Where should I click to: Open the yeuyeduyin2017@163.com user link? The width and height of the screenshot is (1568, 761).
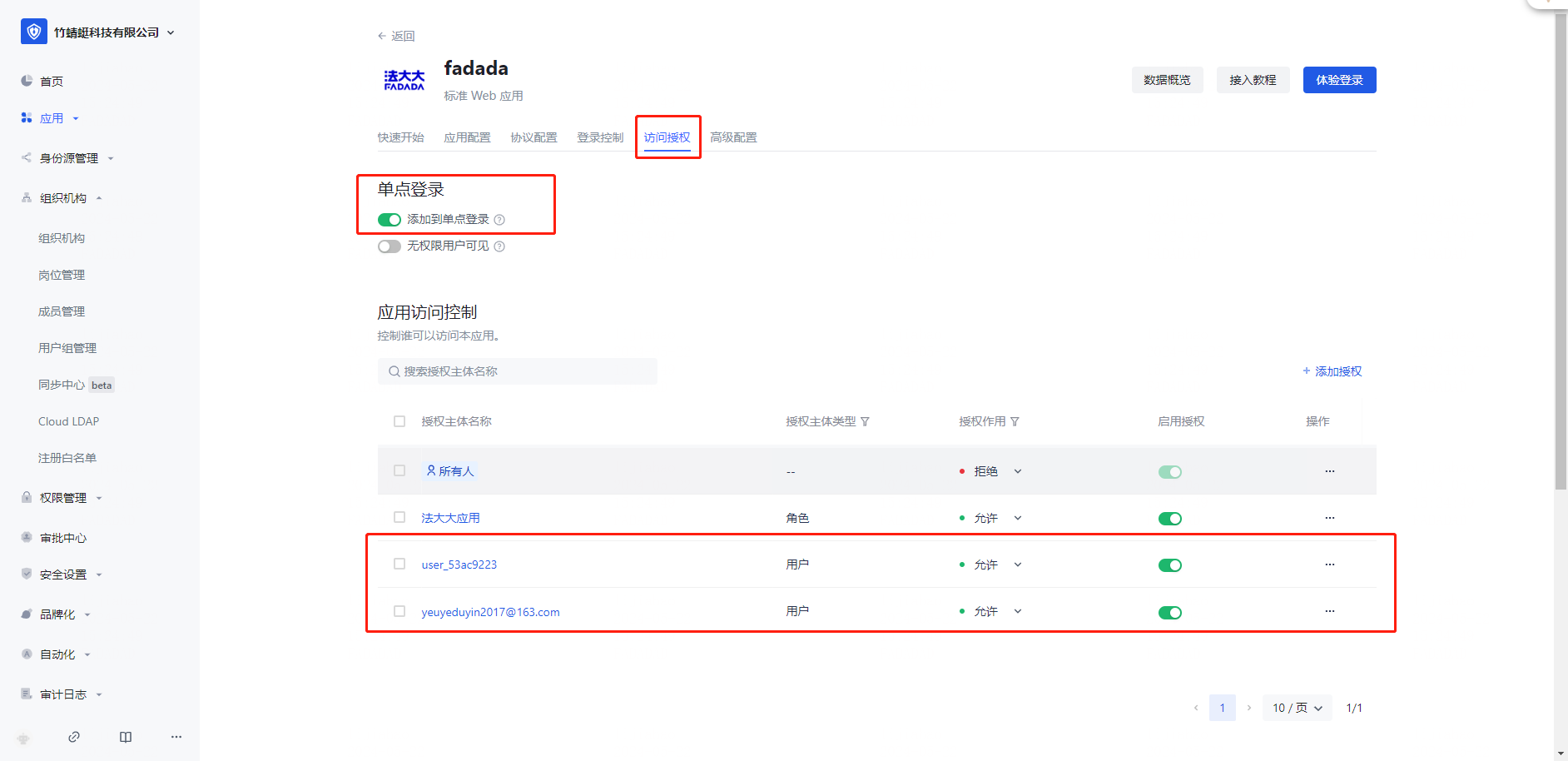[490, 612]
